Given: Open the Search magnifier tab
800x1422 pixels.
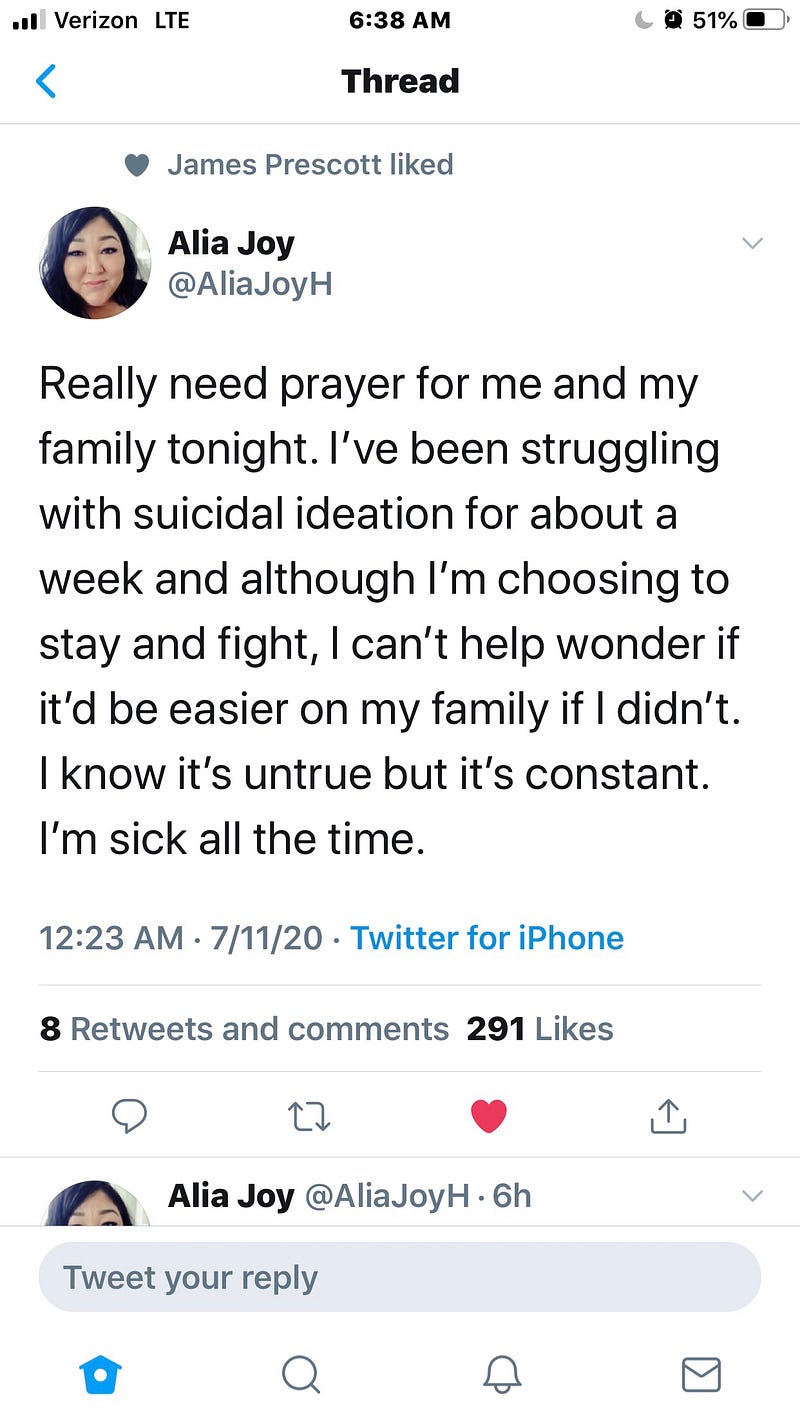Looking at the screenshot, I should (x=299, y=1374).
